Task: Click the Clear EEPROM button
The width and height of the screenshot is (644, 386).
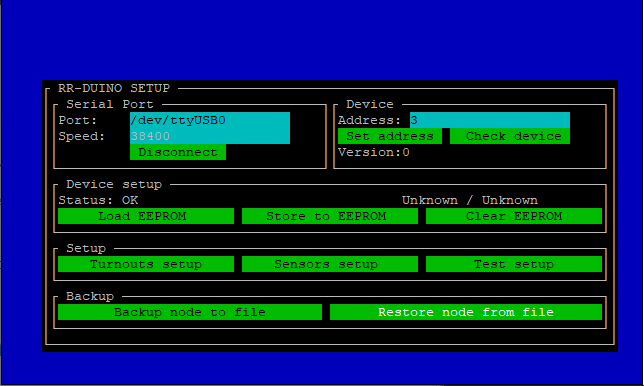Action: pos(514,216)
